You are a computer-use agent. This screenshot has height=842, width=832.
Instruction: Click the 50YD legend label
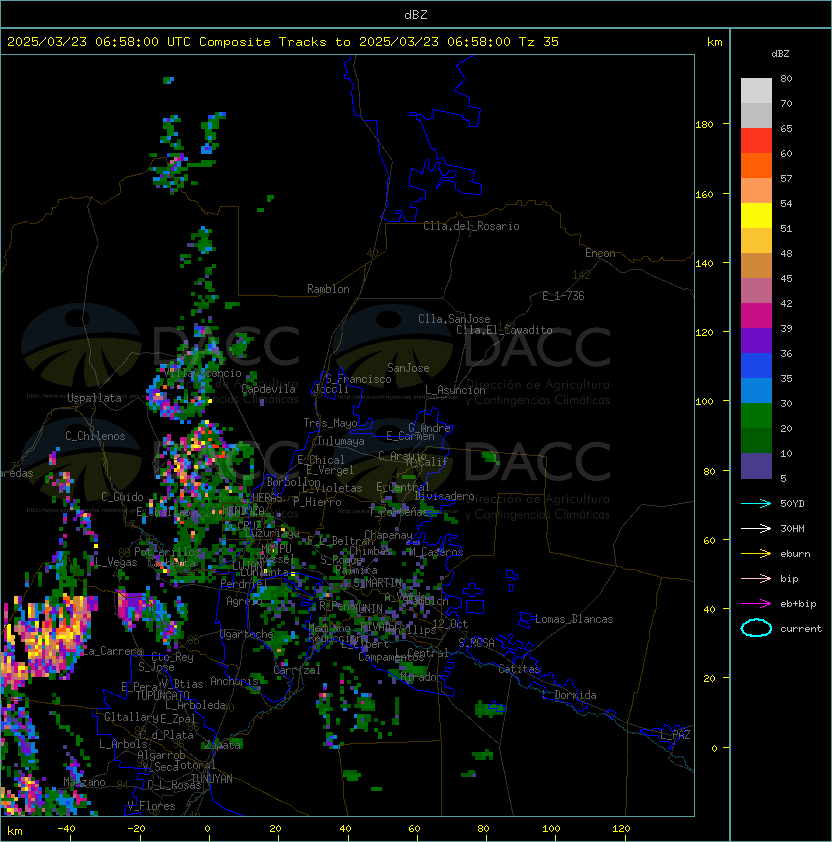click(x=792, y=503)
